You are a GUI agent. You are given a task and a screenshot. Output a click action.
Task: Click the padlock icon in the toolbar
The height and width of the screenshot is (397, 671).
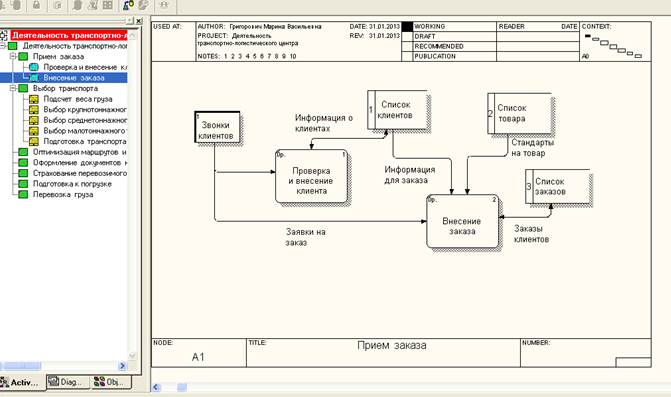click(x=36, y=5)
